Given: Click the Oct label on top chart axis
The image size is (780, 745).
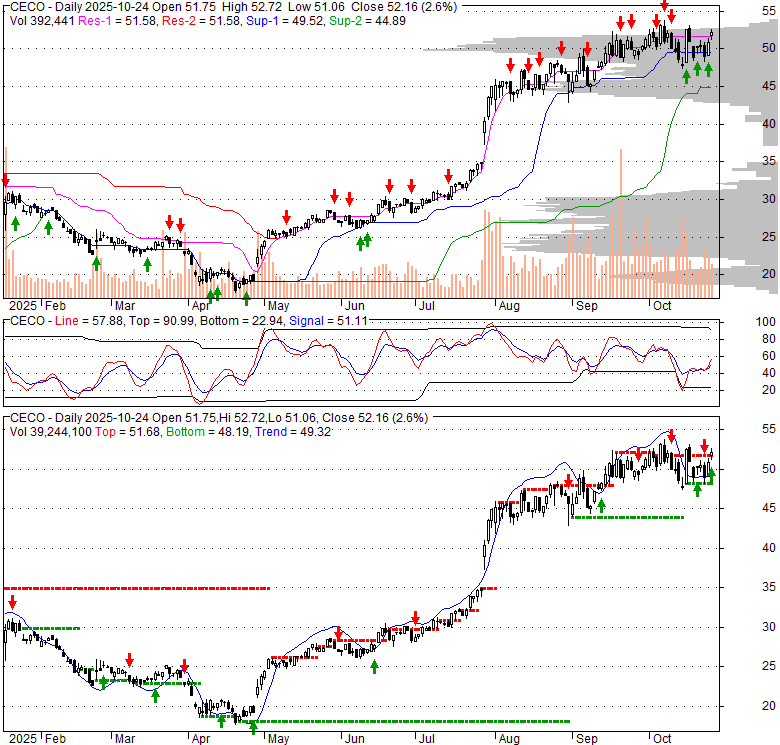Looking at the screenshot, I should pyautogui.click(x=662, y=305).
